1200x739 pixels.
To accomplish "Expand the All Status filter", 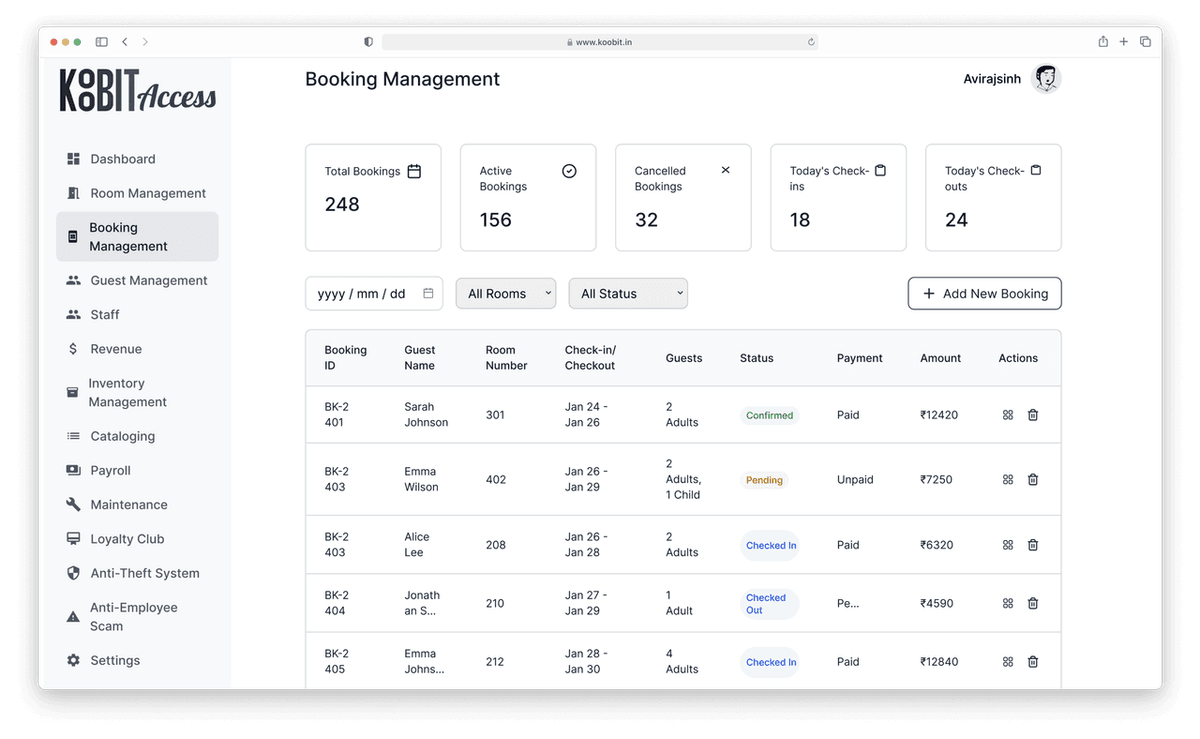I will (x=627, y=293).
